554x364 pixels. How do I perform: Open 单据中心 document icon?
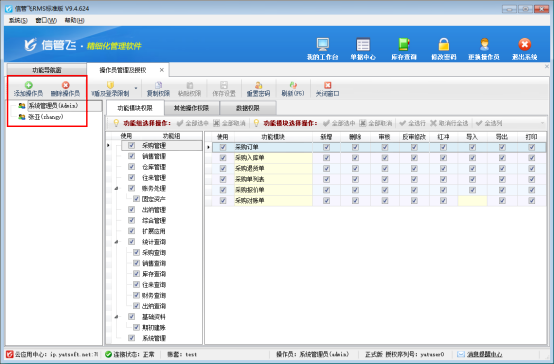(x=363, y=45)
